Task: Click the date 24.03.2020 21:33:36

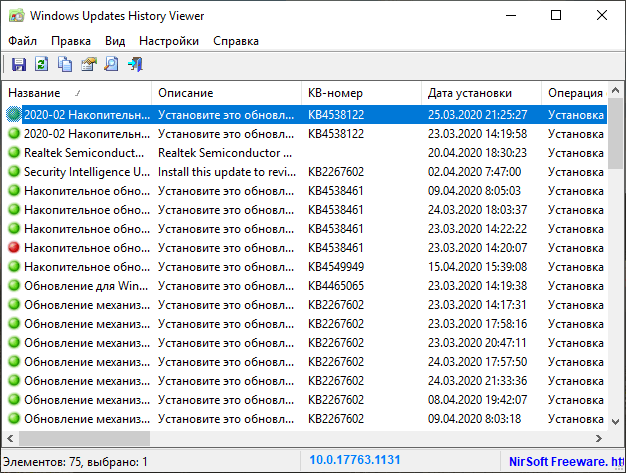Action: tap(477, 381)
